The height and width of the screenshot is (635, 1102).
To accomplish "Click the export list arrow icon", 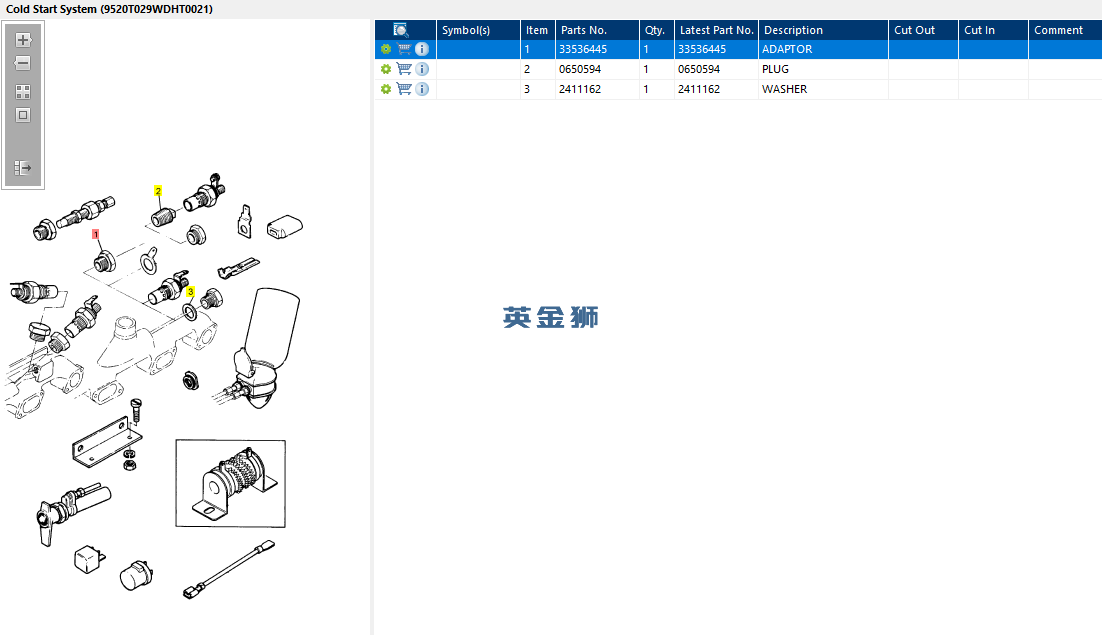I will [22, 168].
